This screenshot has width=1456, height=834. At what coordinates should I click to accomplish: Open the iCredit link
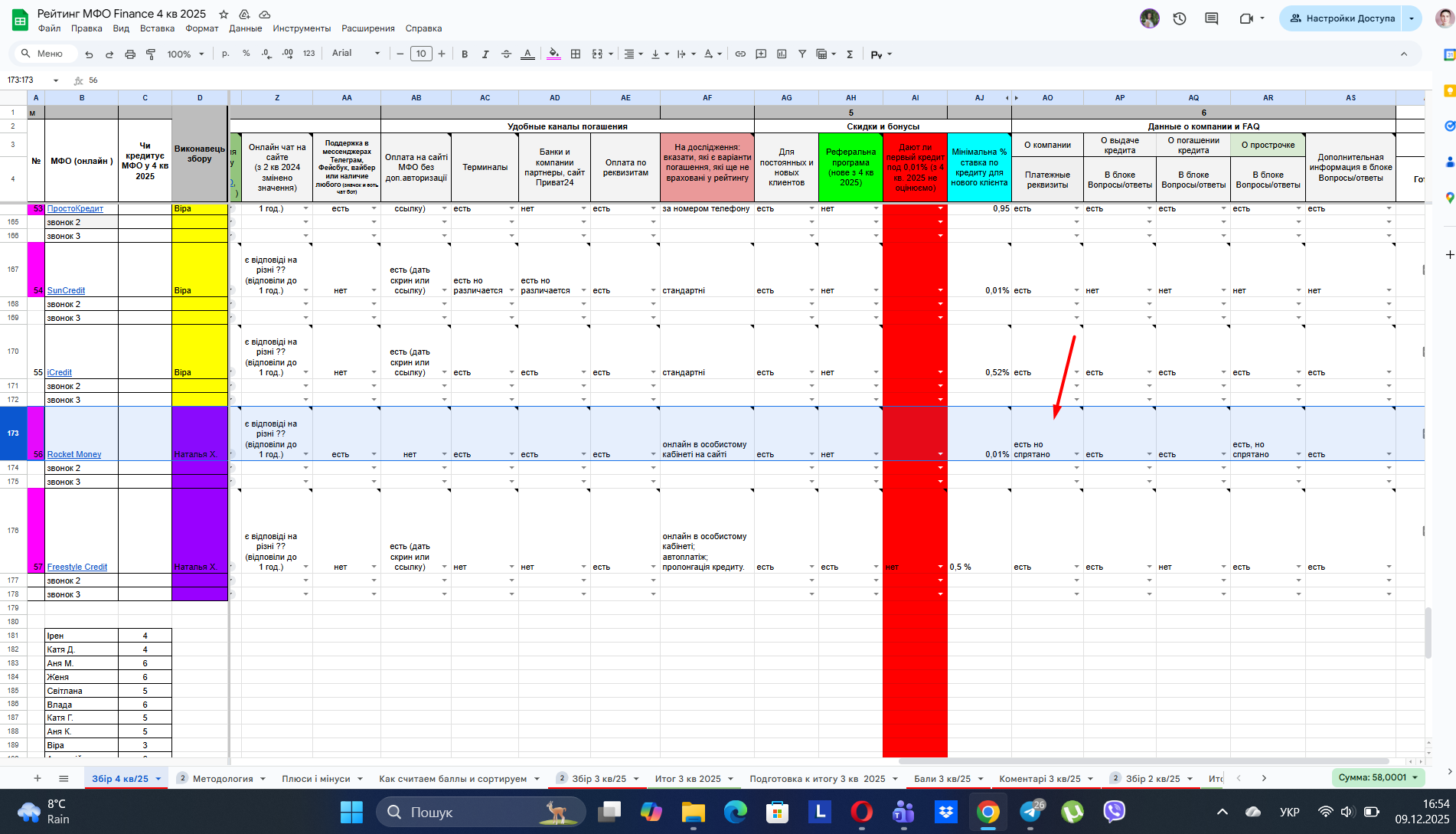(x=60, y=372)
